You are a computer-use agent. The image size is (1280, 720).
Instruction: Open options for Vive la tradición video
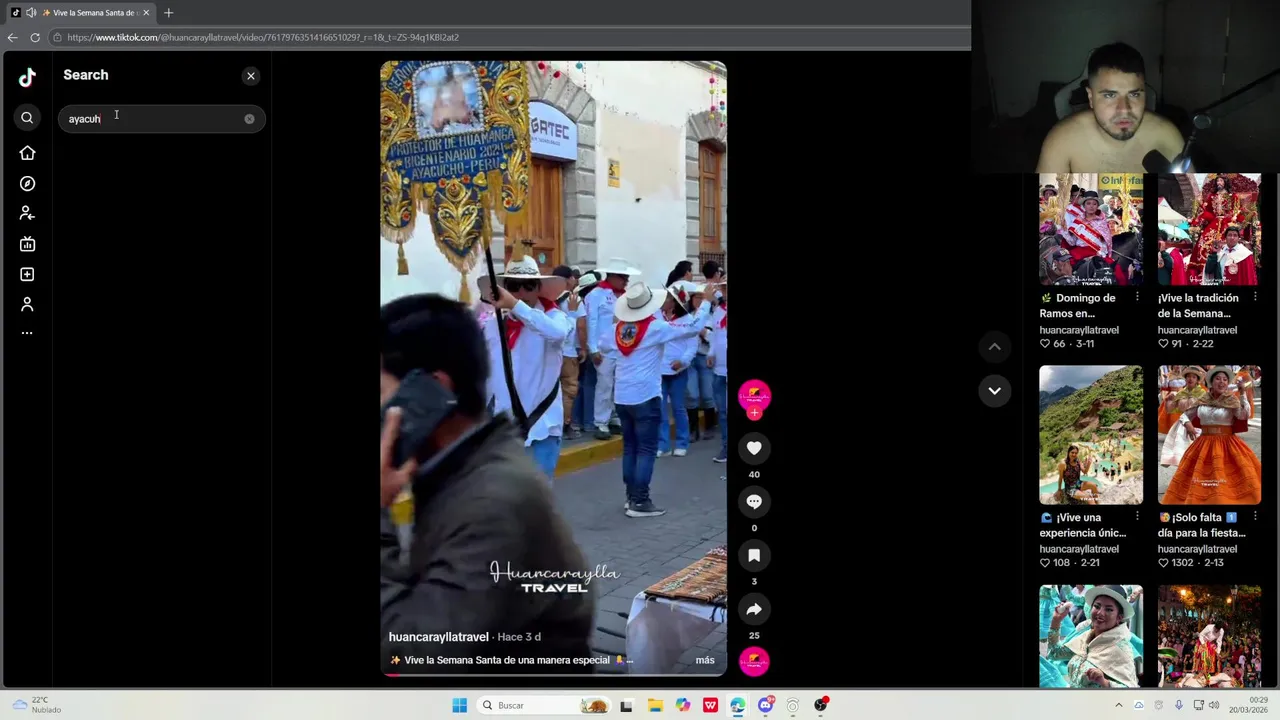point(1255,297)
